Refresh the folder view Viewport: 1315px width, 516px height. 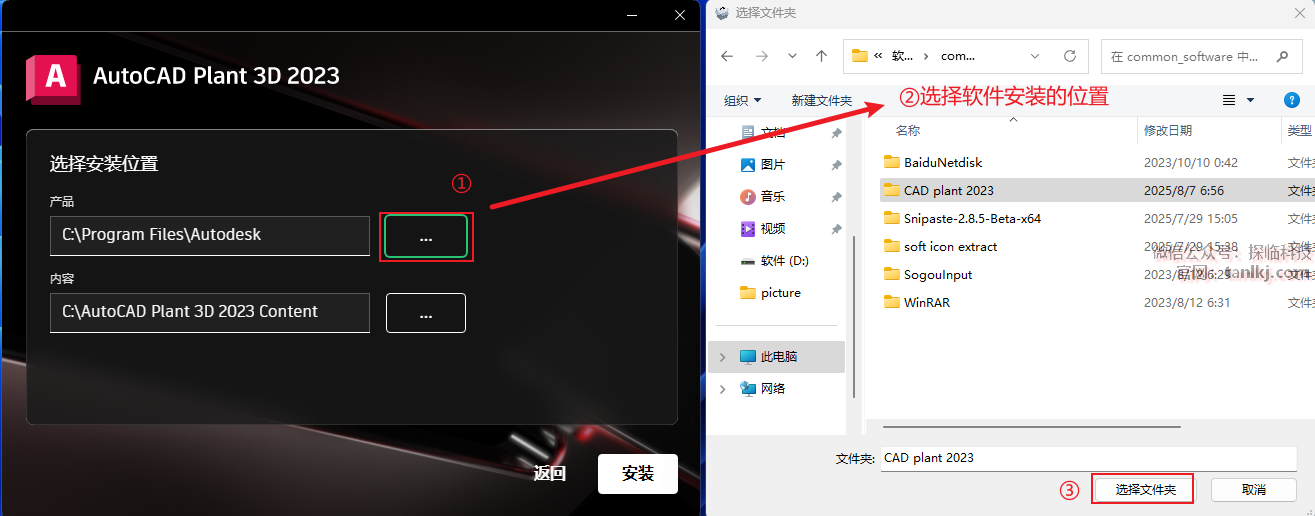tap(1069, 56)
